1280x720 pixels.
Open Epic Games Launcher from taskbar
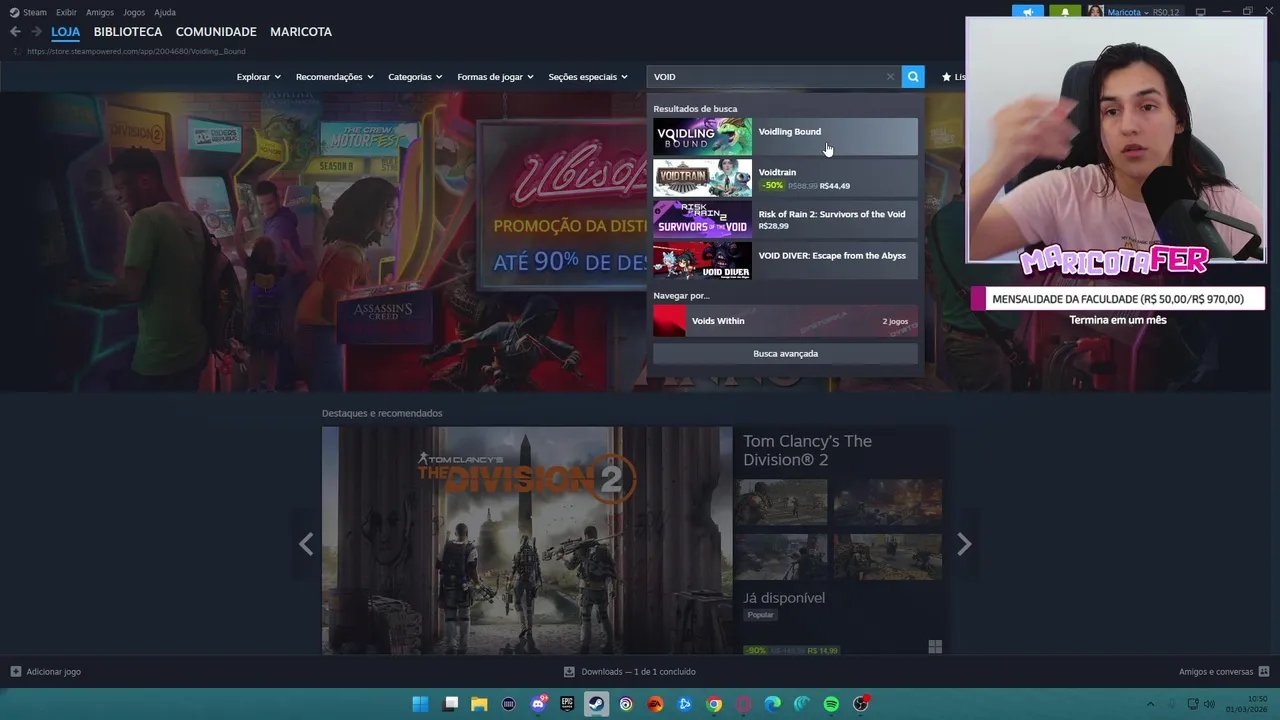567,704
